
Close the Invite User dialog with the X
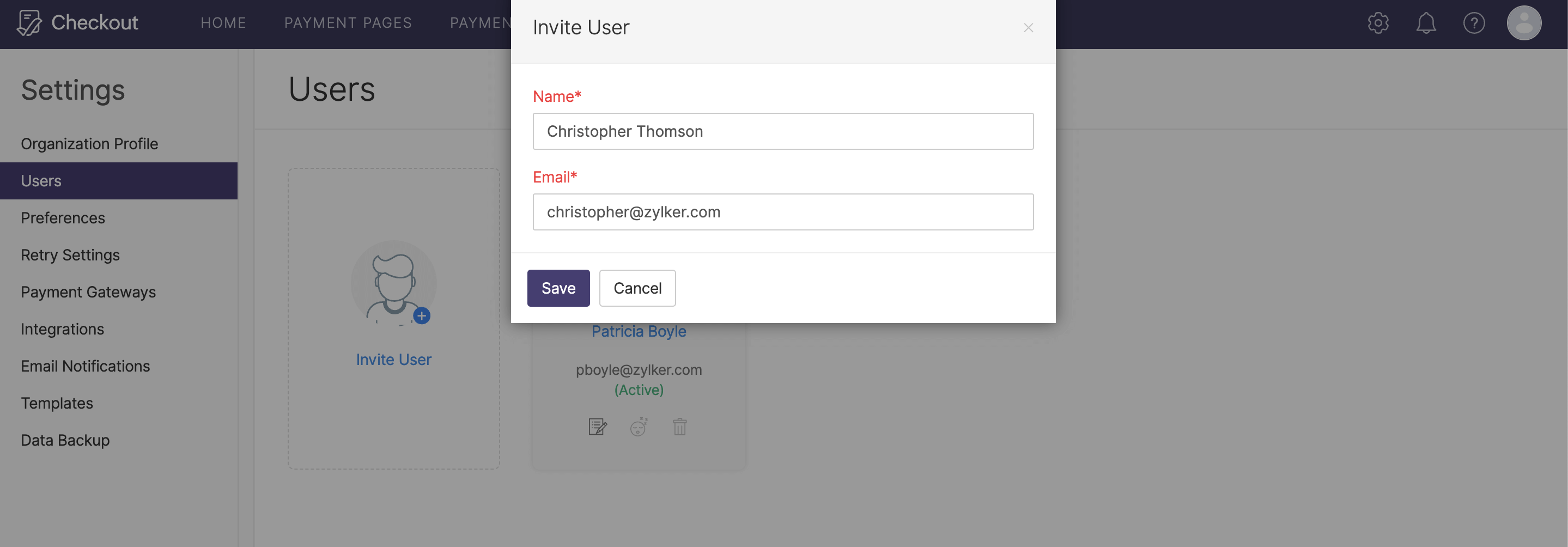tap(1028, 27)
